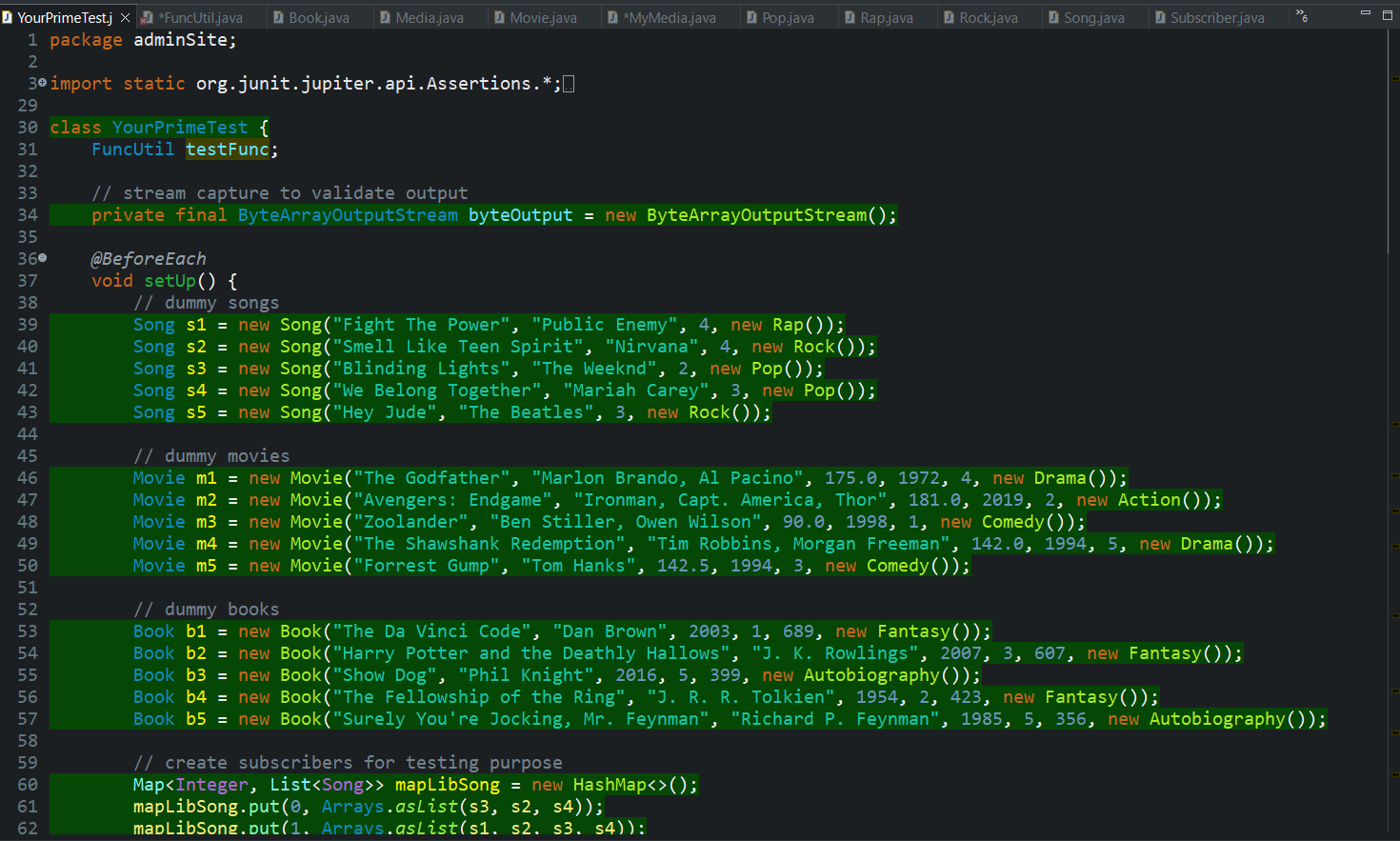Click the string "Hey Jude"
1400x841 pixels.
click(x=385, y=412)
